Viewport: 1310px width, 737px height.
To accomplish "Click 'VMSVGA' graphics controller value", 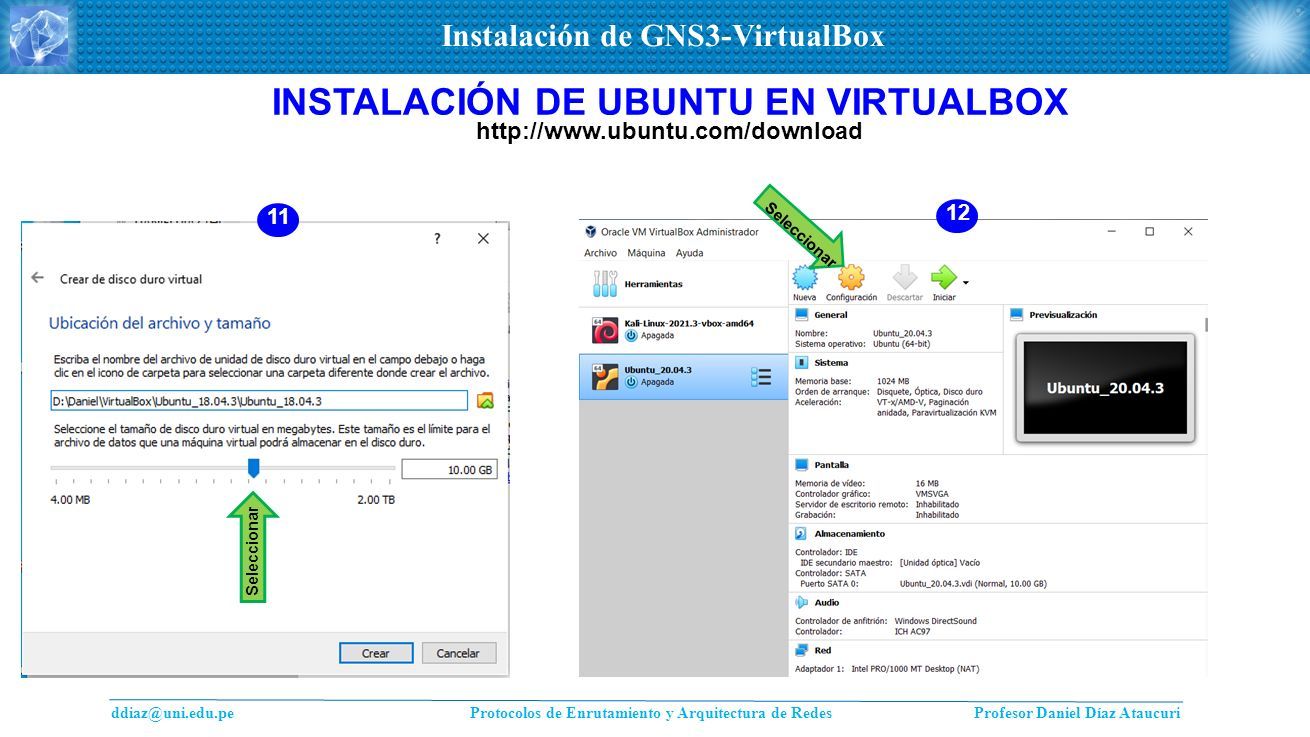I will (x=932, y=494).
